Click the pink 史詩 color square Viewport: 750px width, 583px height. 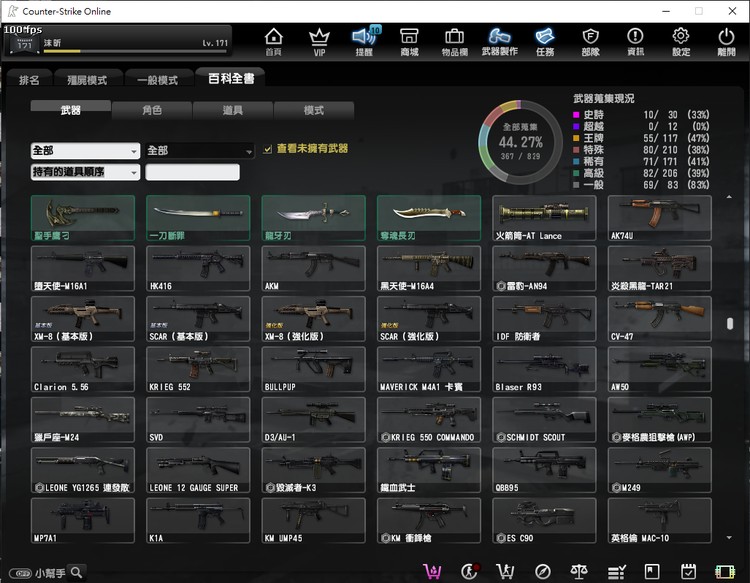(576, 115)
